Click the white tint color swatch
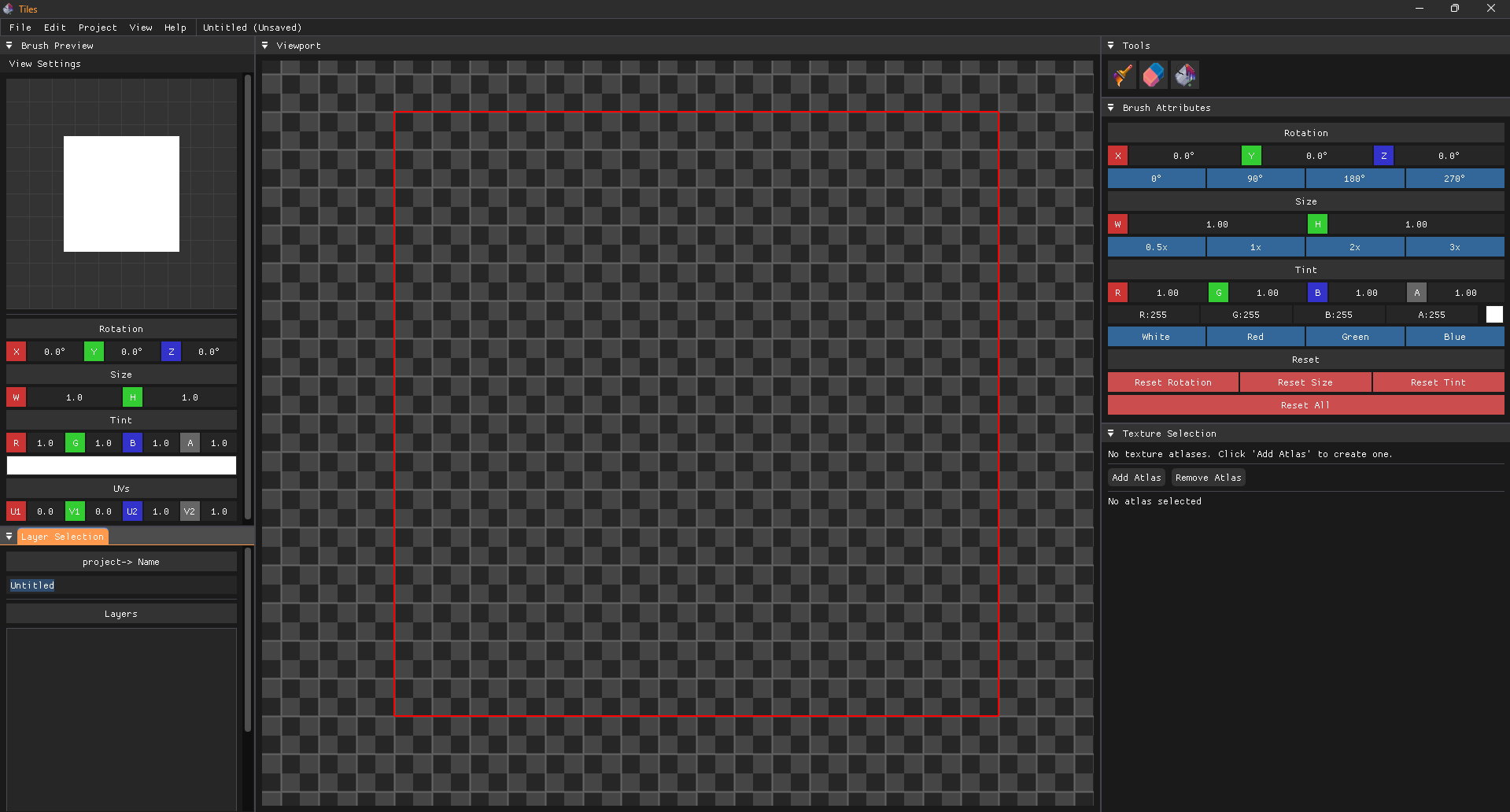Image resolution: width=1510 pixels, height=812 pixels. pyautogui.click(x=1494, y=314)
